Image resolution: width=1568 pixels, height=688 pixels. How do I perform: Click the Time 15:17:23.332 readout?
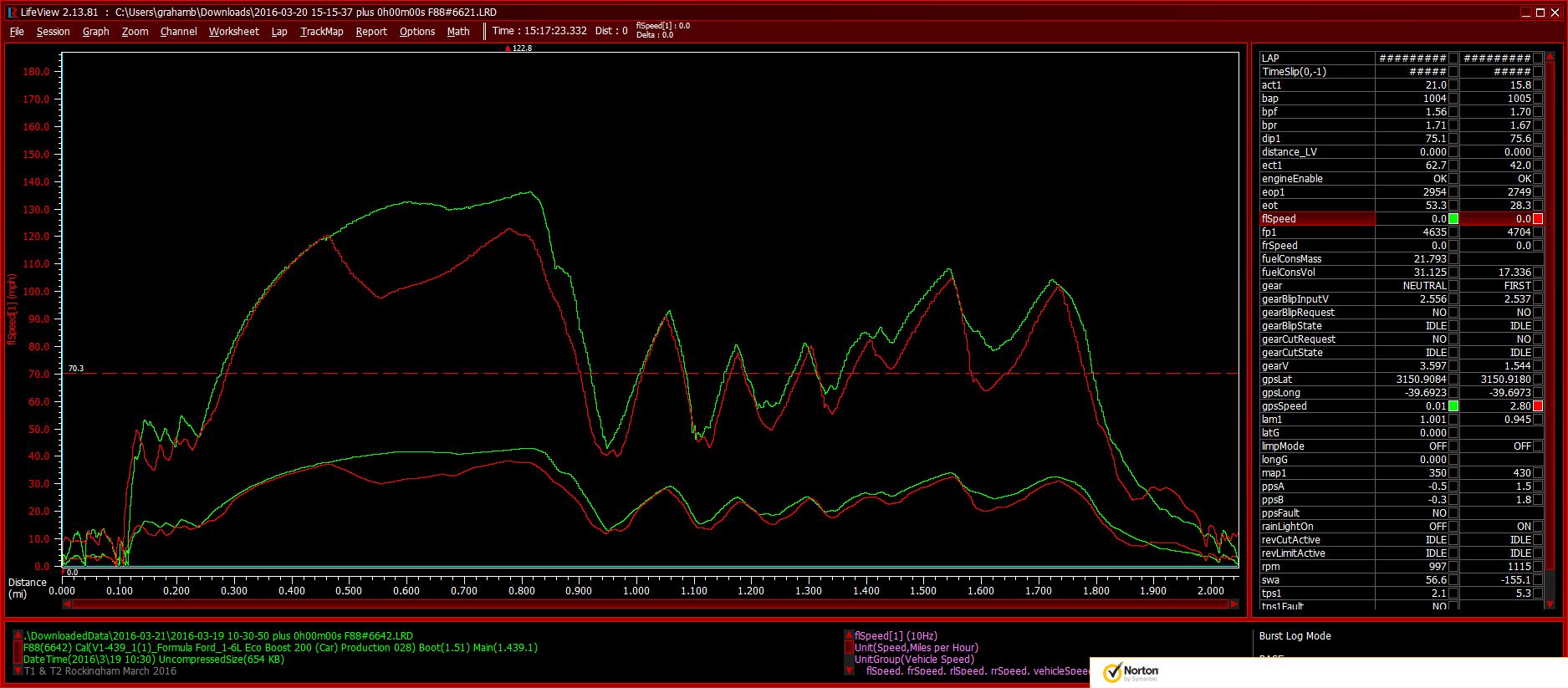pyautogui.click(x=539, y=31)
